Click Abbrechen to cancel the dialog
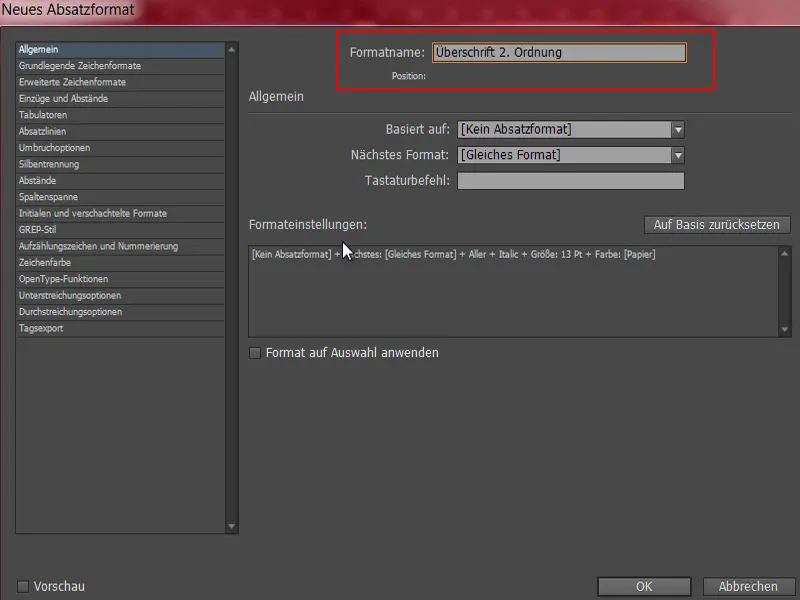The width and height of the screenshot is (800, 600). coord(748,586)
